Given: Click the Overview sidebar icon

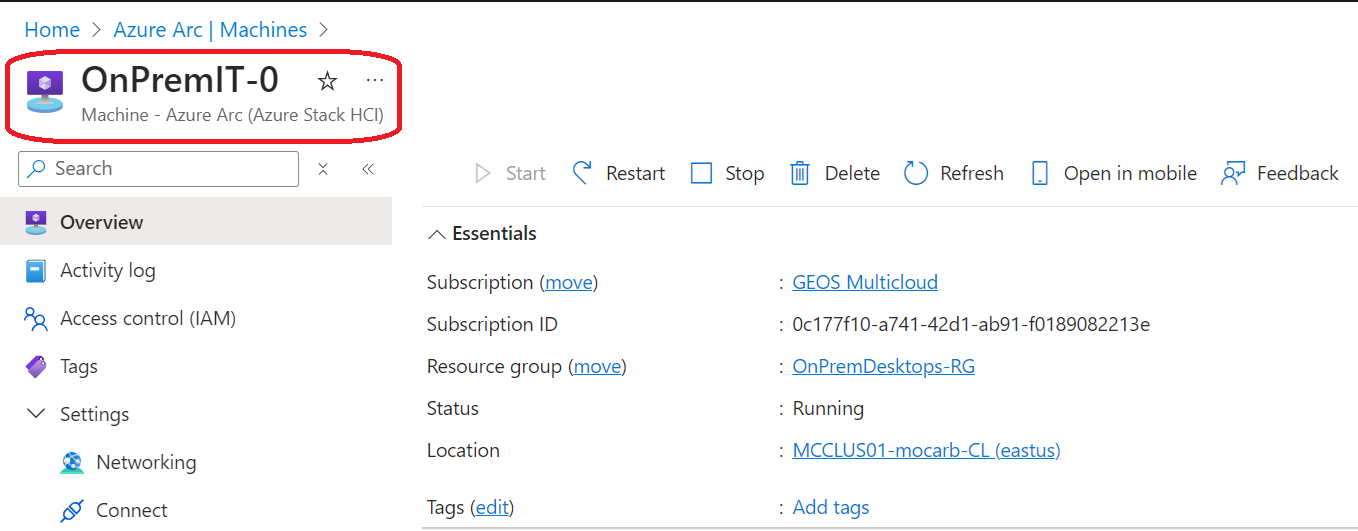Looking at the screenshot, I should (x=36, y=222).
